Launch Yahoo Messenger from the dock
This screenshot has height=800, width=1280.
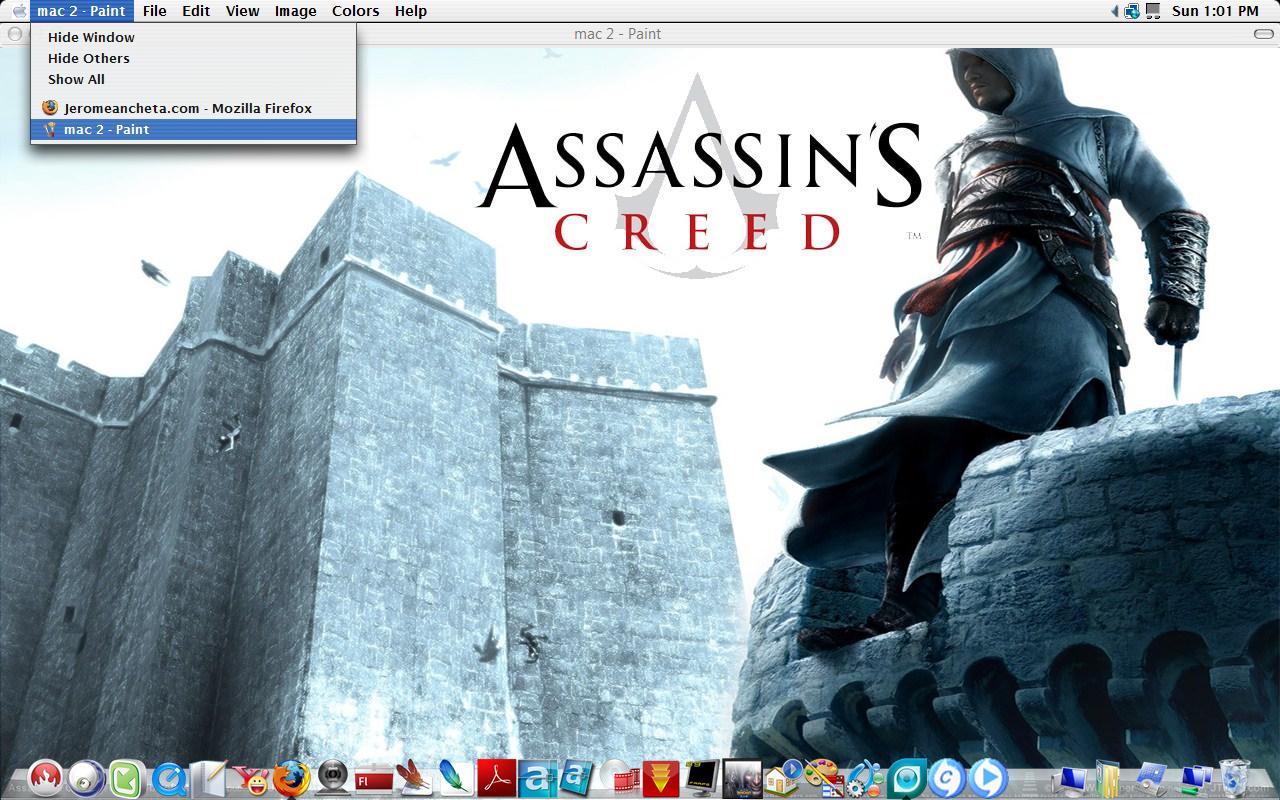[x=251, y=778]
